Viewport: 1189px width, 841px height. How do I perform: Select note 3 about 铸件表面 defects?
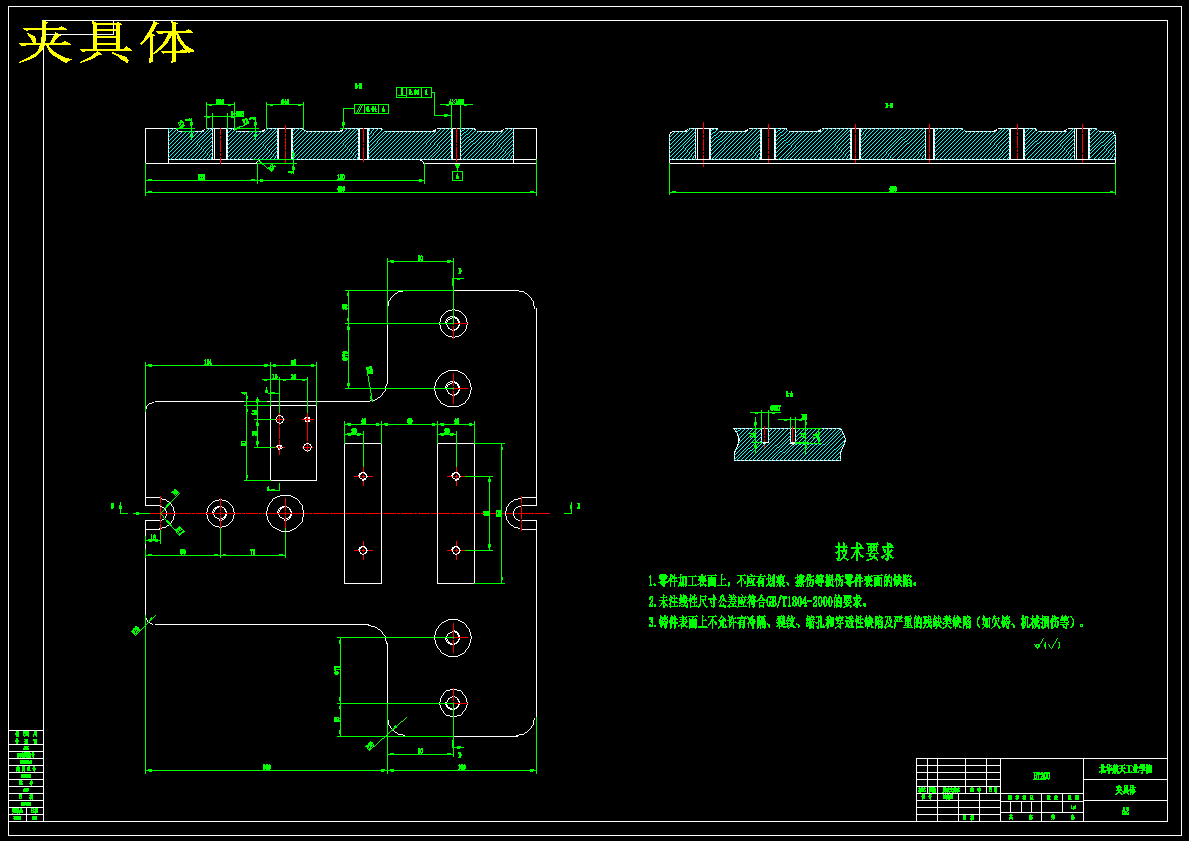(x=866, y=623)
